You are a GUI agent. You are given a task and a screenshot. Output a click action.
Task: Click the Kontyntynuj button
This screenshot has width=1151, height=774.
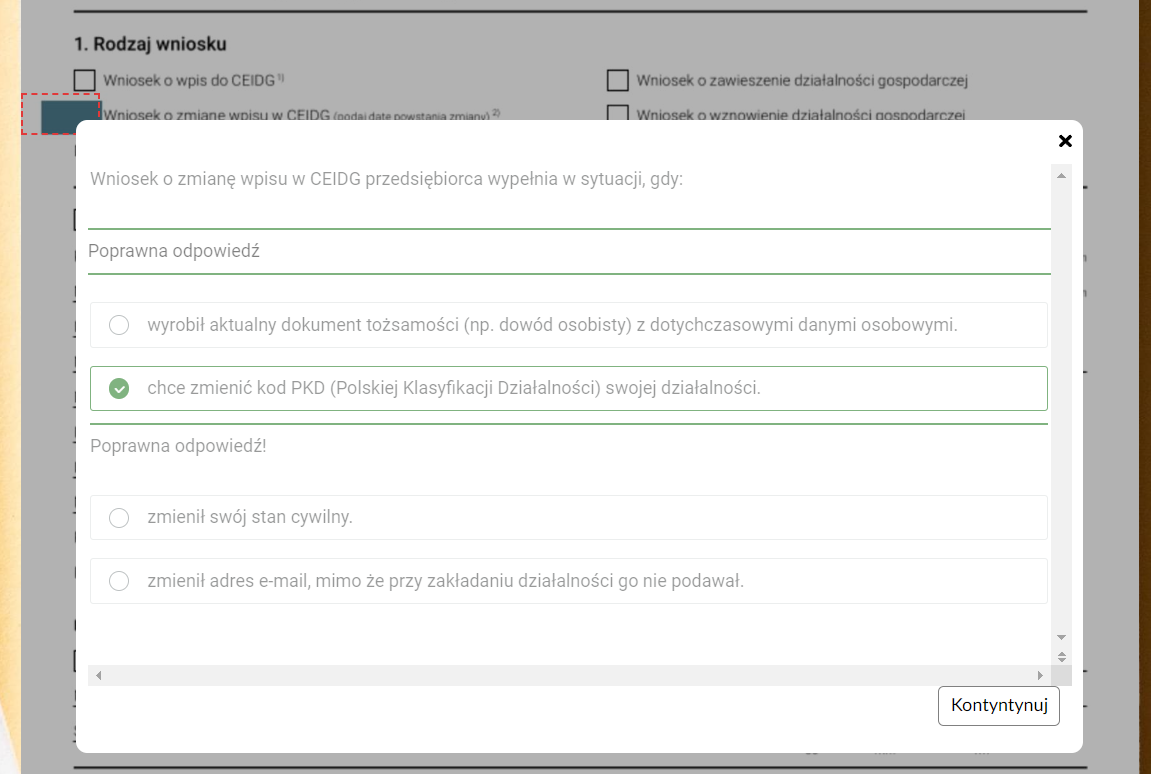(998, 705)
